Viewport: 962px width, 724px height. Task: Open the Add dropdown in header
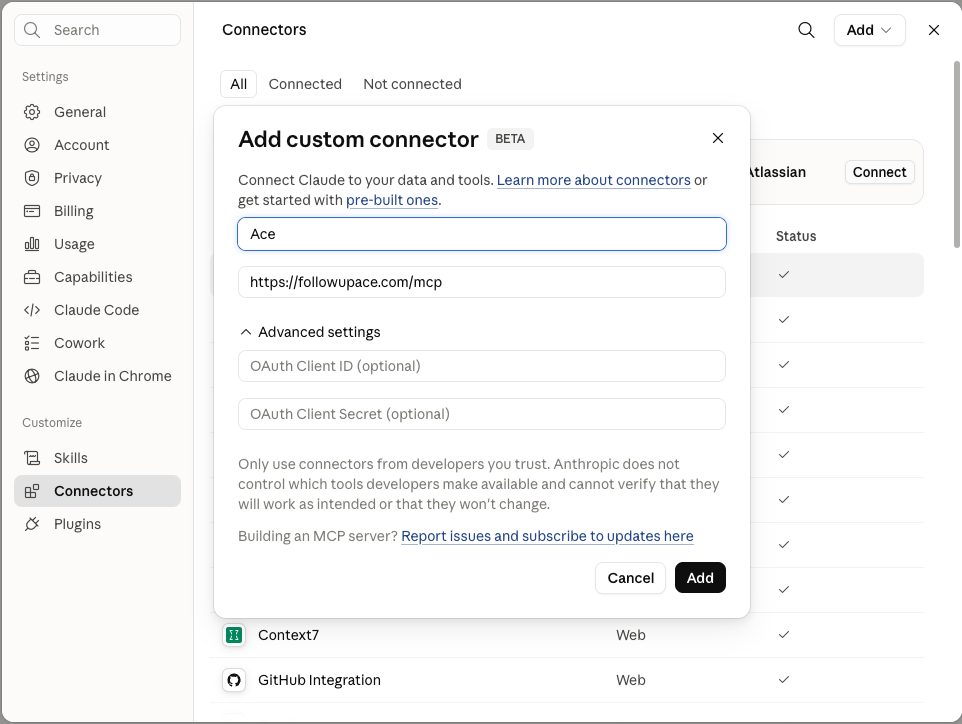coord(869,30)
